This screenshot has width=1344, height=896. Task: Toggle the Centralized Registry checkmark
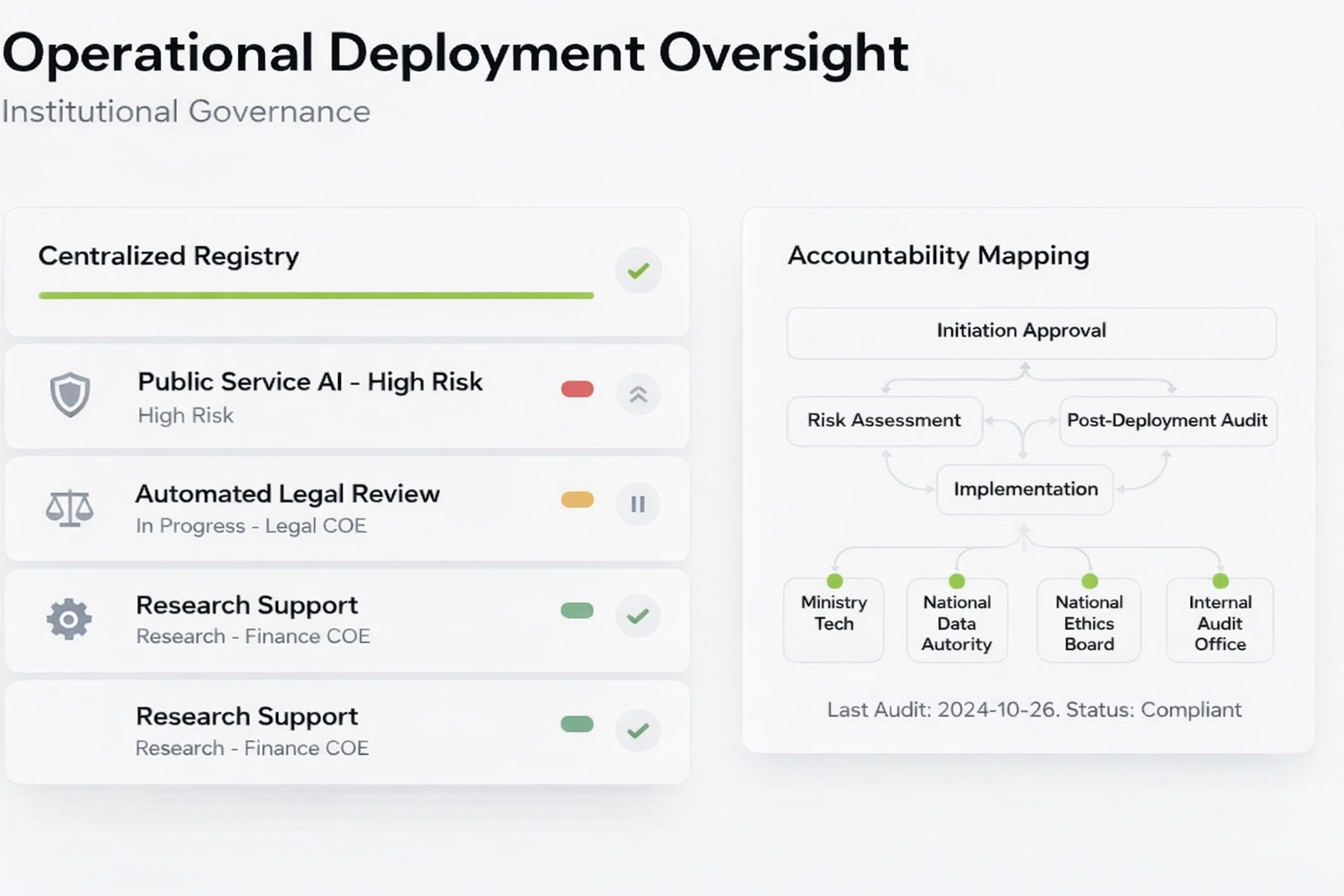639,270
